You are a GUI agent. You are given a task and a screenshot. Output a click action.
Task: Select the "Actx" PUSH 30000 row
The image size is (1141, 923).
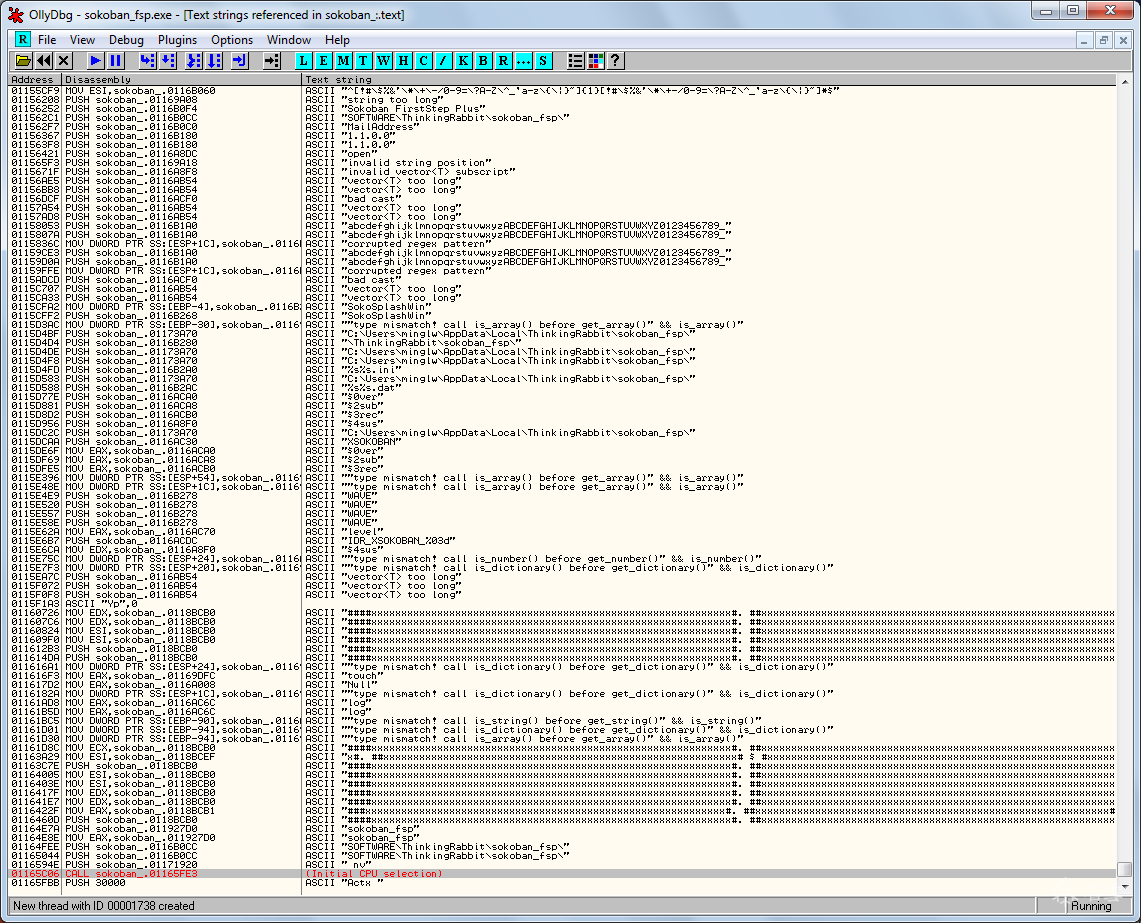pos(562,883)
